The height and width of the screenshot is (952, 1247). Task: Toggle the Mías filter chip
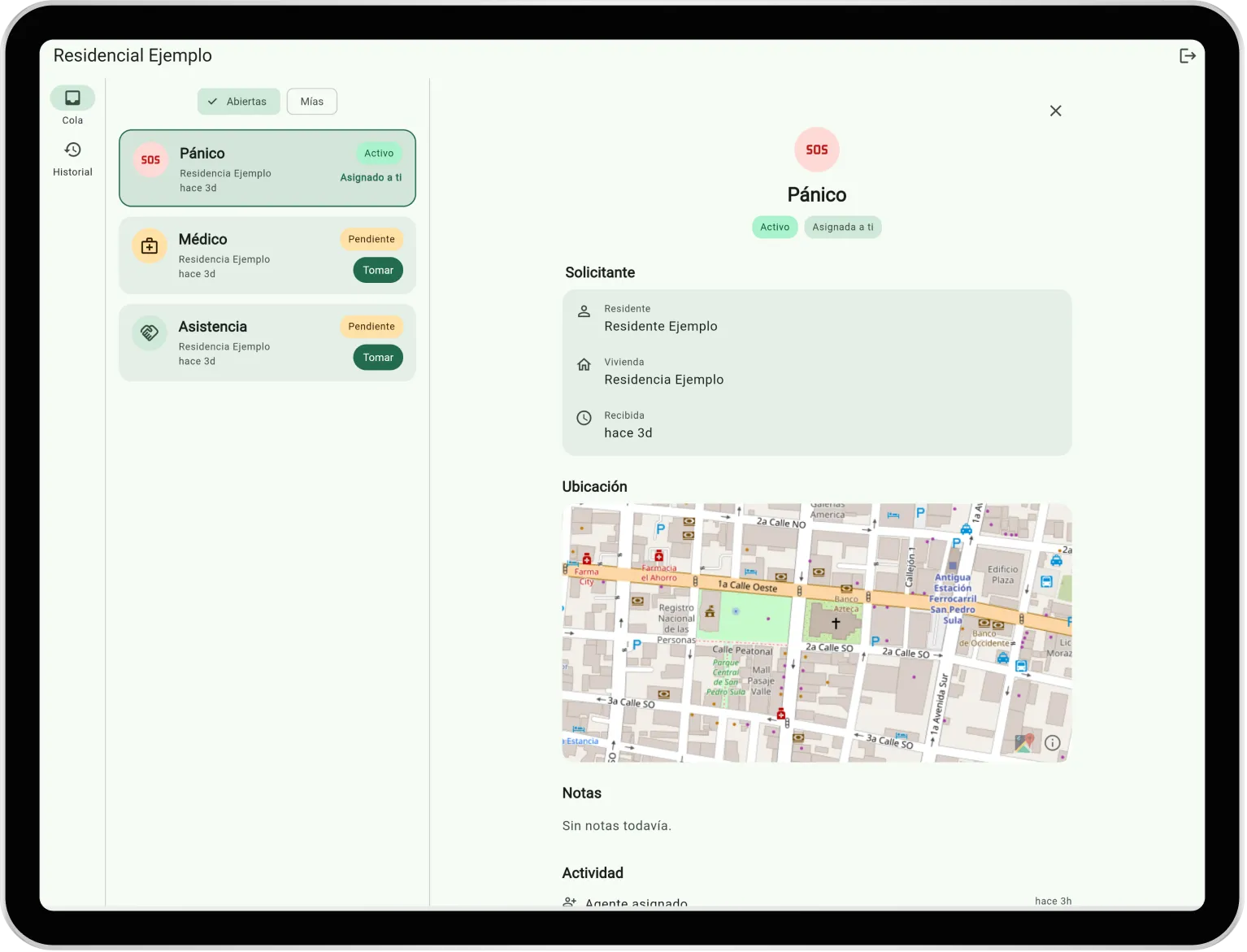(312, 102)
